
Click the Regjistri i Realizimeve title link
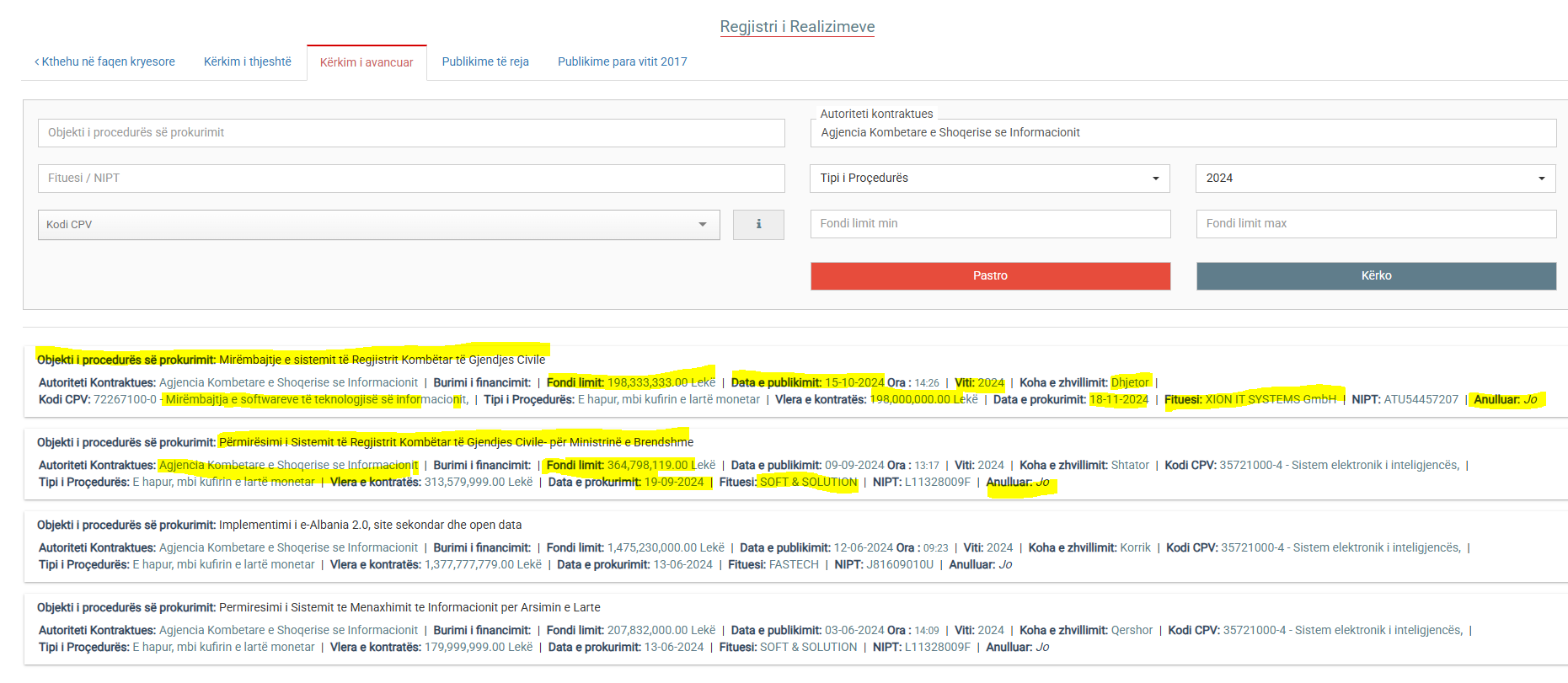tap(797, 27)
